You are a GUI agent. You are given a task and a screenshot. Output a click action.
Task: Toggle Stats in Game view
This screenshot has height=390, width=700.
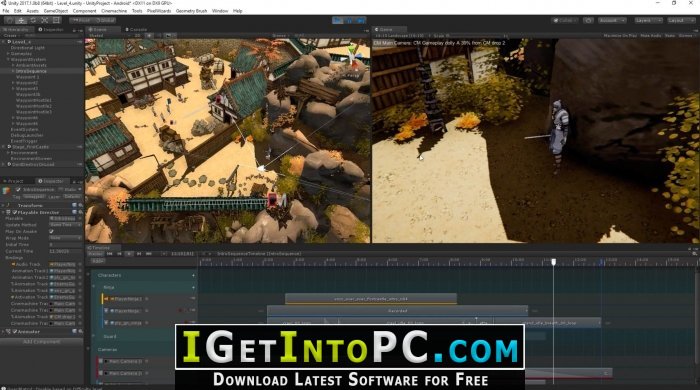(x=670, y=36)
